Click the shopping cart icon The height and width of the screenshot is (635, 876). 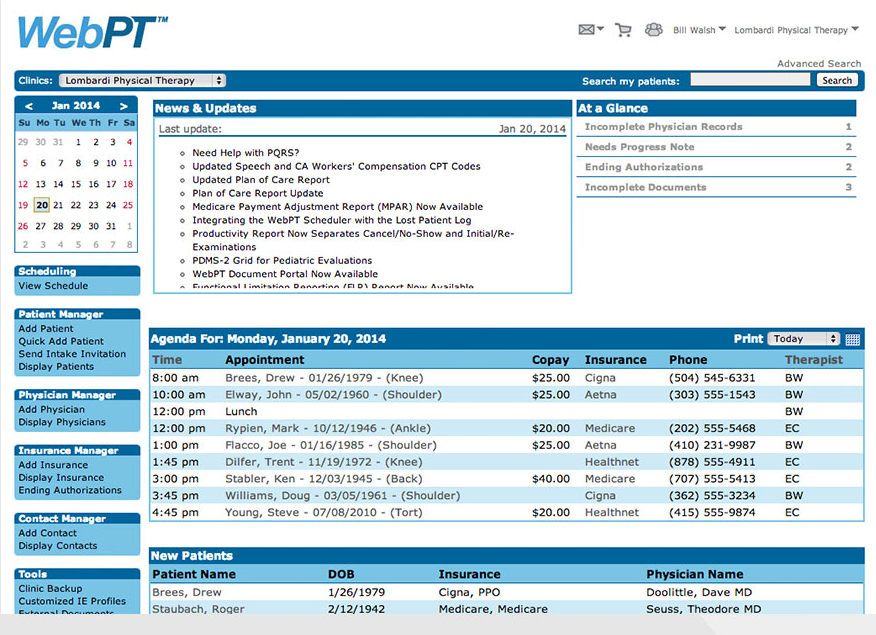pyautogui.click(x=623, y=30)
